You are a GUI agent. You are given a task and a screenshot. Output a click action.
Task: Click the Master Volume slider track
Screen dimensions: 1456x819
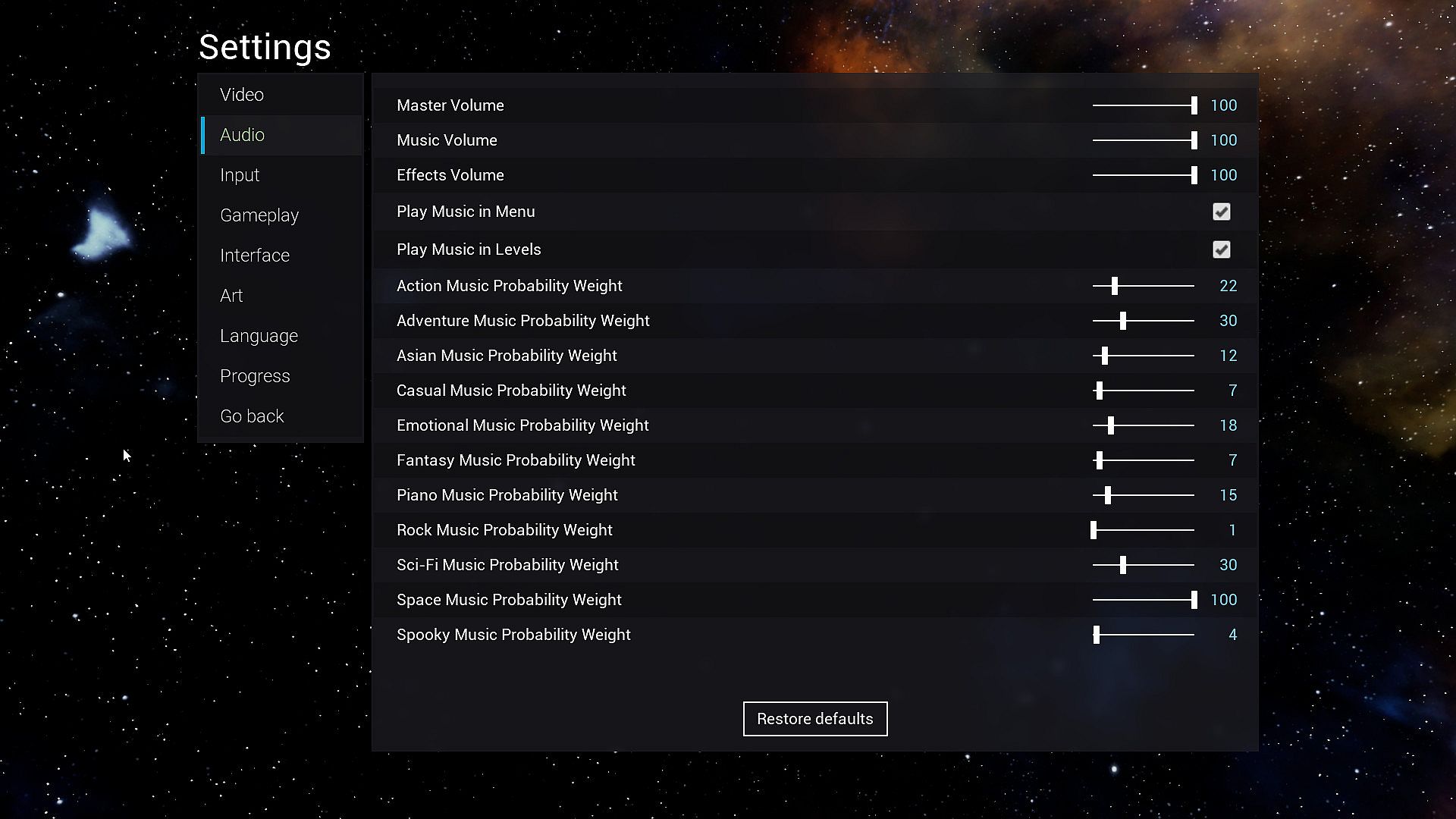[1143, 105]
